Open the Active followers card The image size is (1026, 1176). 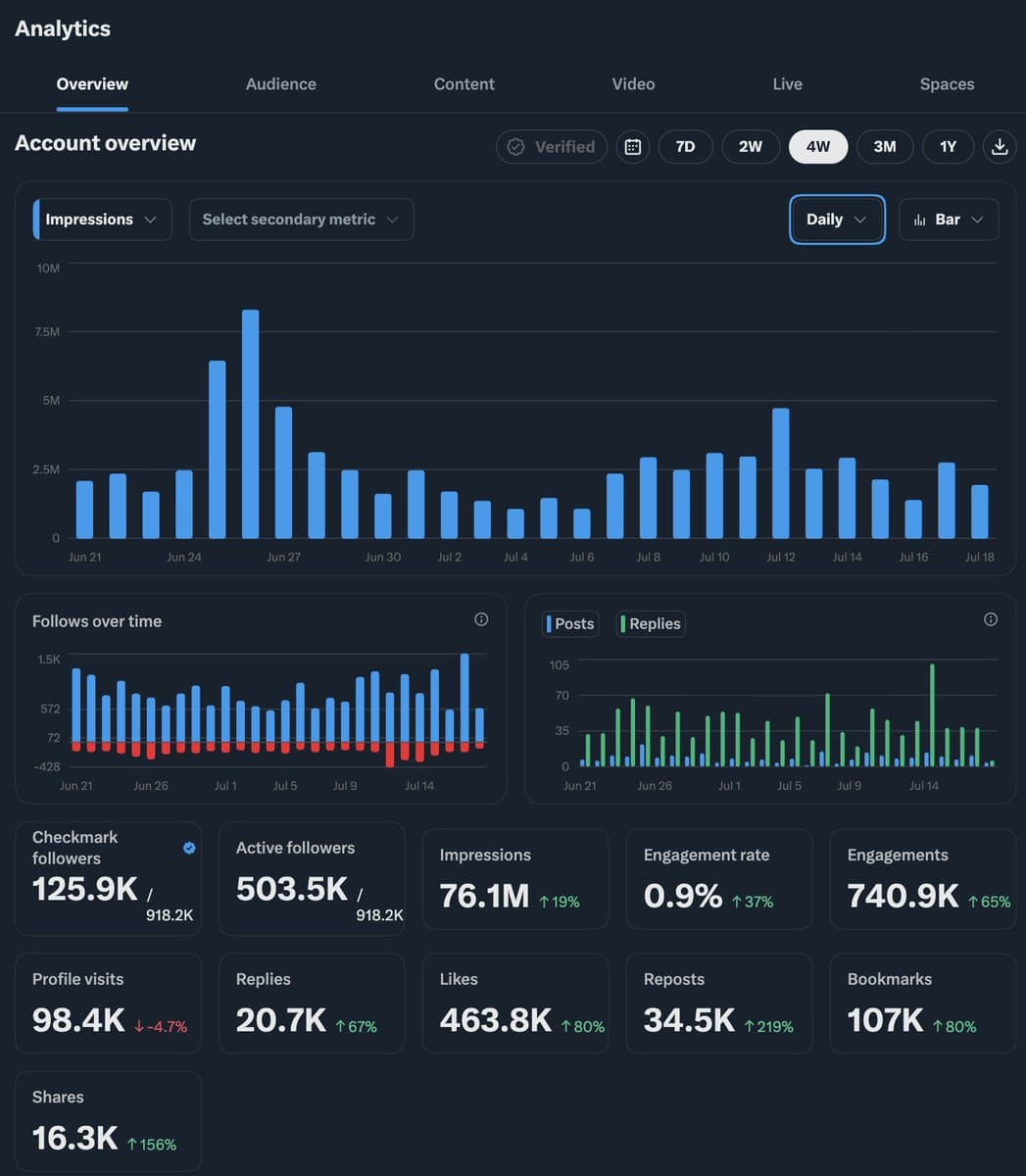(312, 879)
